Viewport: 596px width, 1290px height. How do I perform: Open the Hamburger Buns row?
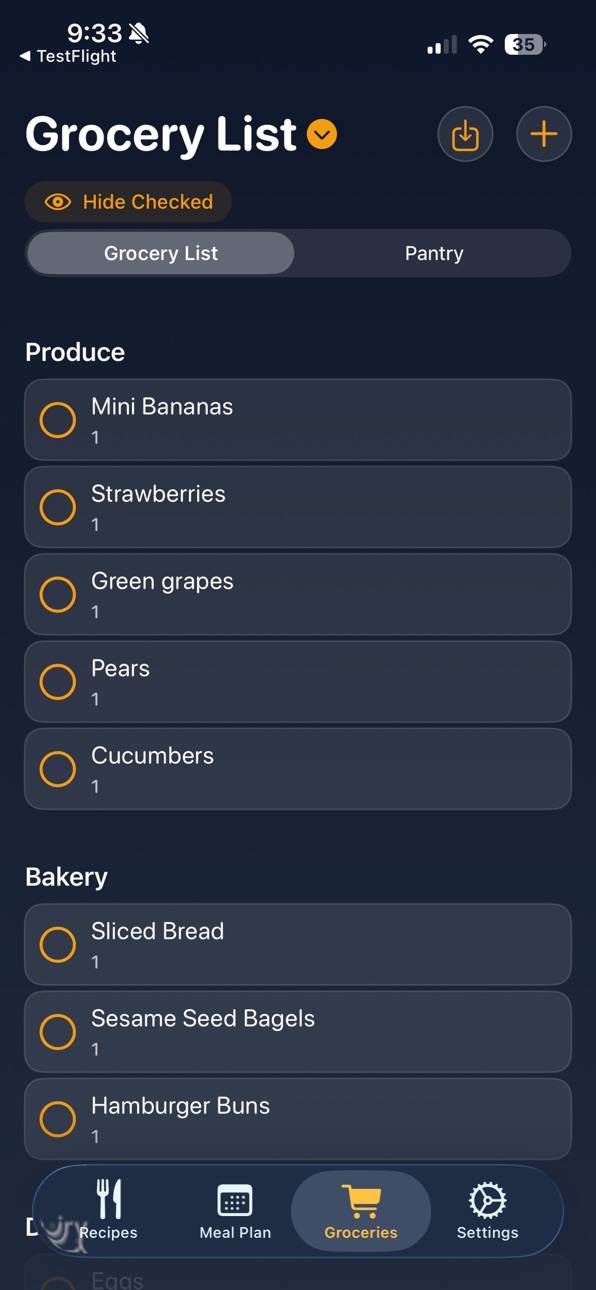(298, 1118)
